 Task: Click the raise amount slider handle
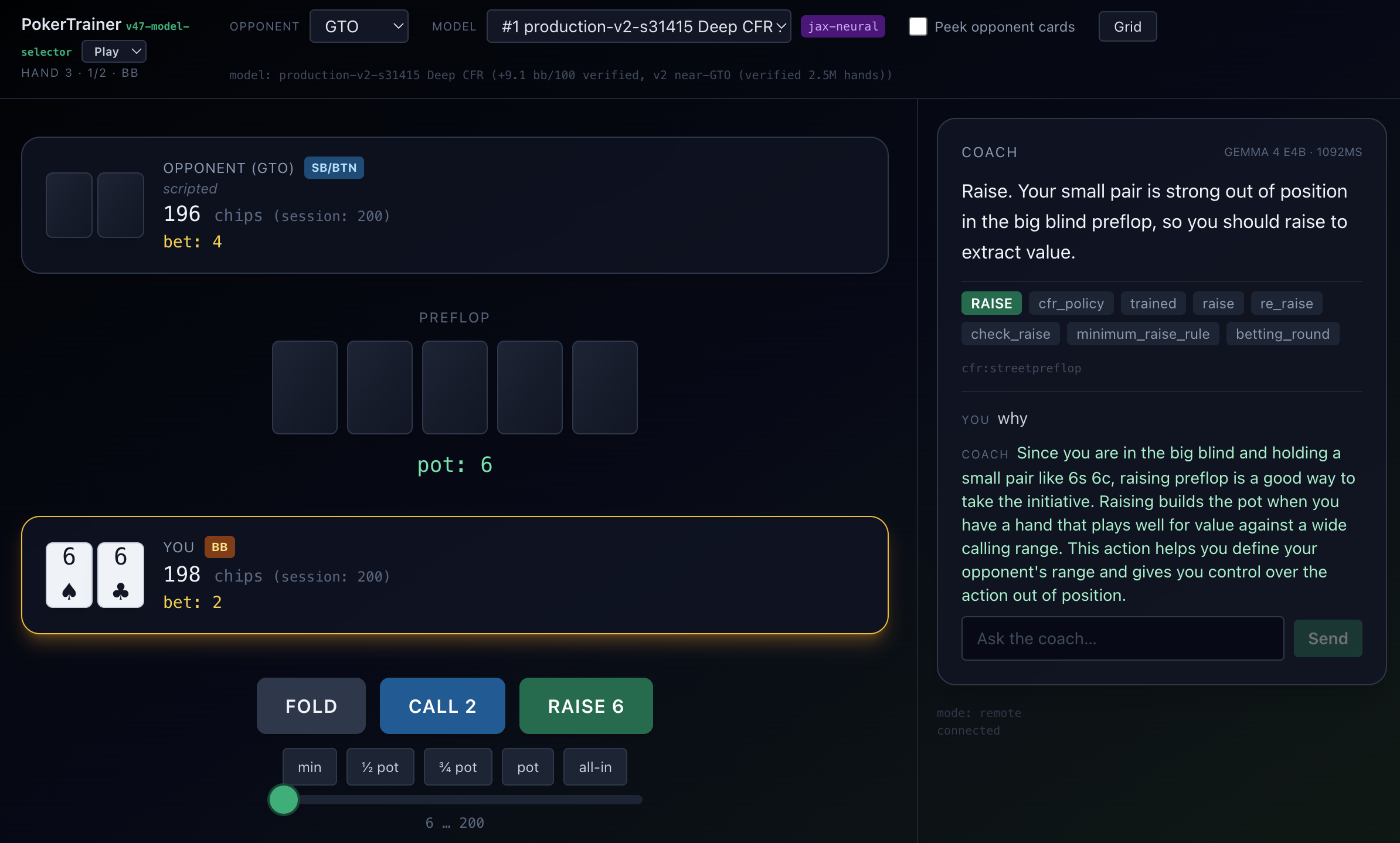tap(284, 800)
